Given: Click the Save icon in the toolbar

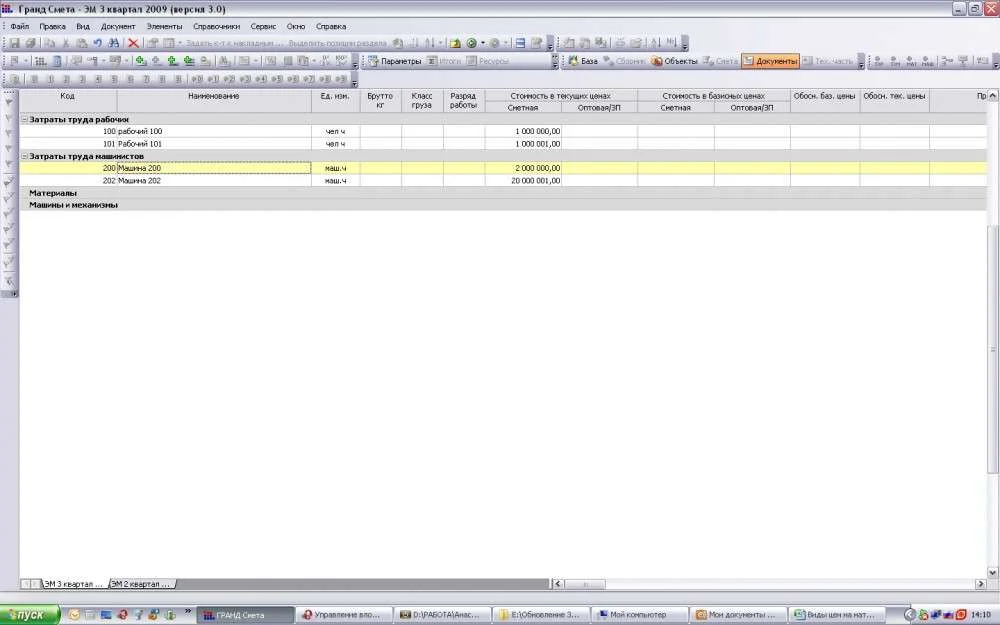Looking at the screenshot, I should [x=14, y=43].
